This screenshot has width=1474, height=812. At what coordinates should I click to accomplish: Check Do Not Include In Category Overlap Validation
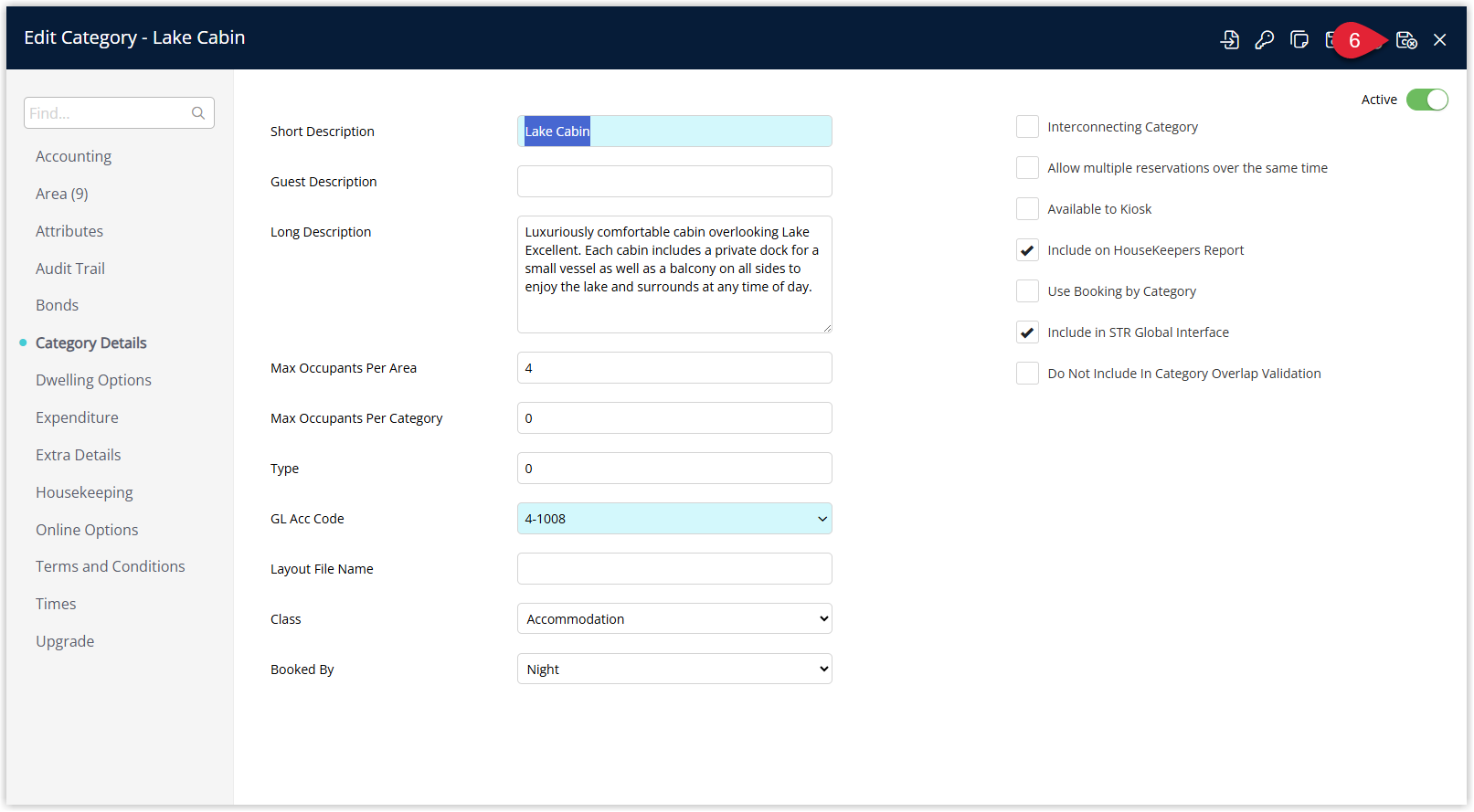pos(1027,374)
